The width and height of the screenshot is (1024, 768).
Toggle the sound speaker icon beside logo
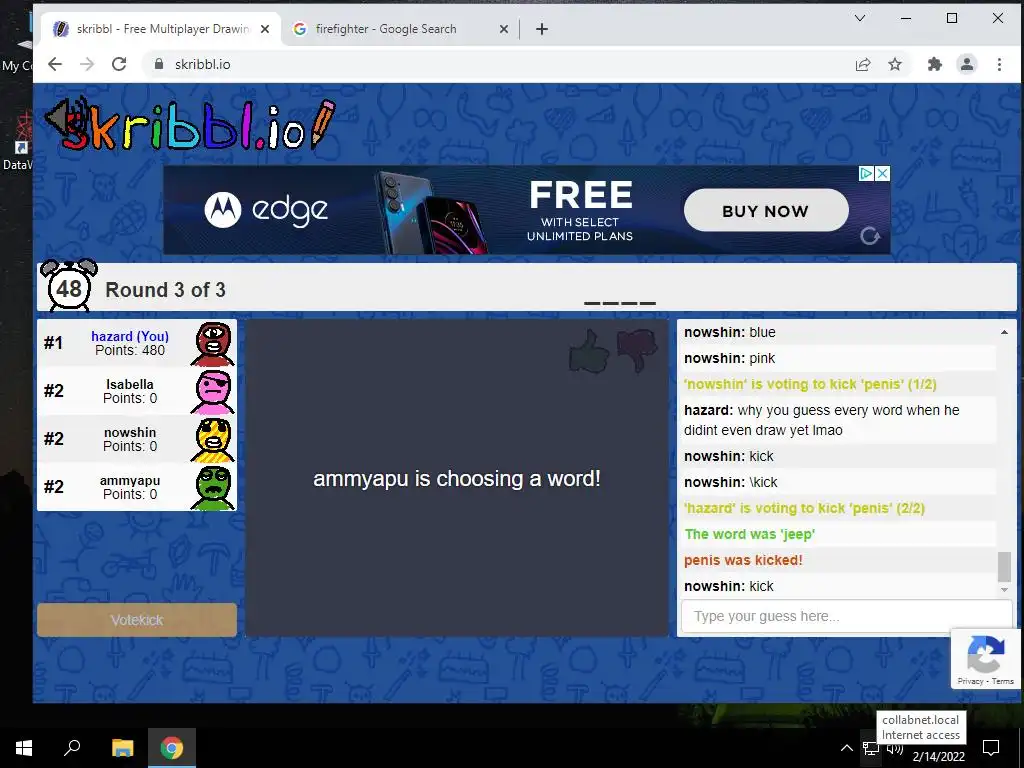(x=65, y=119)
